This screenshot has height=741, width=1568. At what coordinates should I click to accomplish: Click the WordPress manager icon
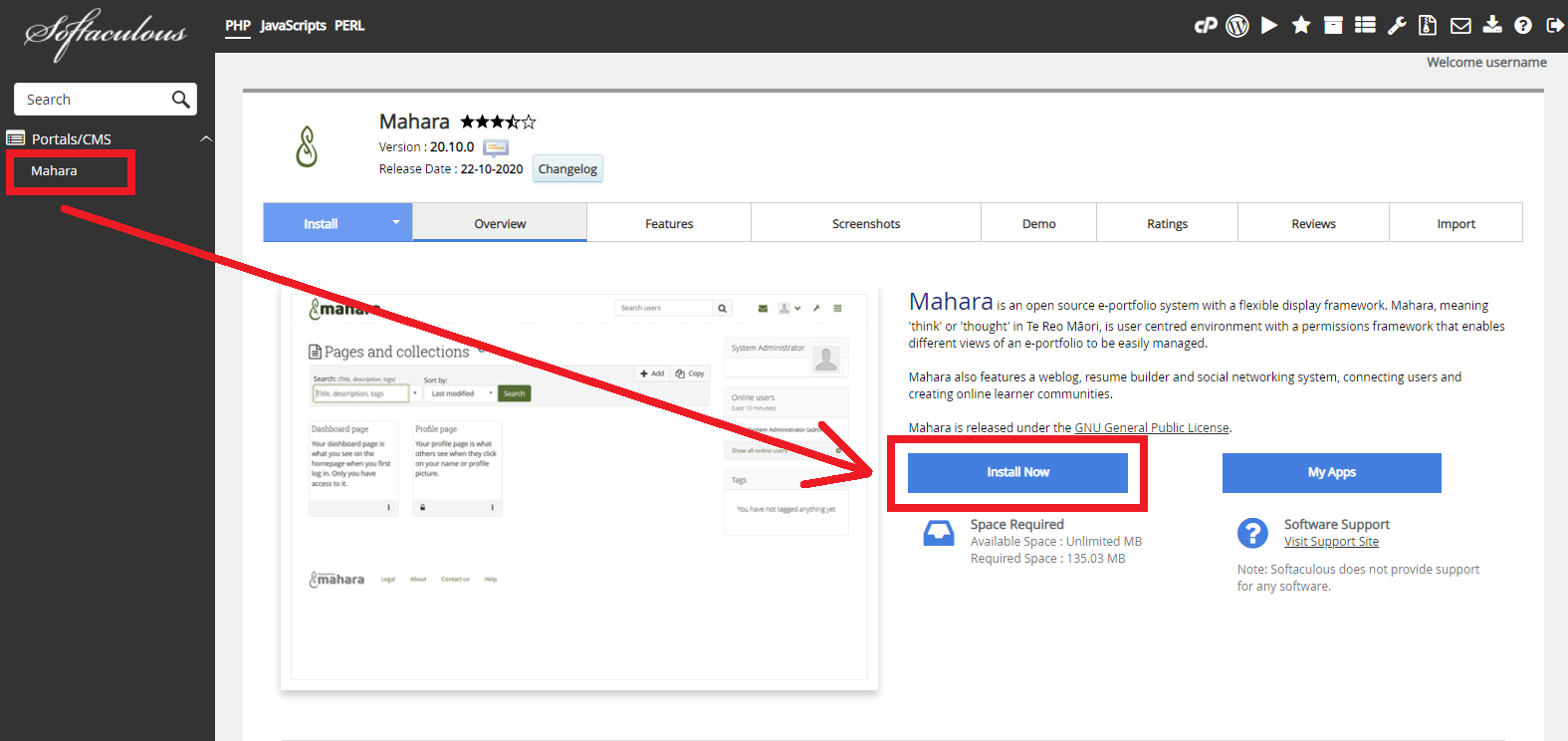1237,26
